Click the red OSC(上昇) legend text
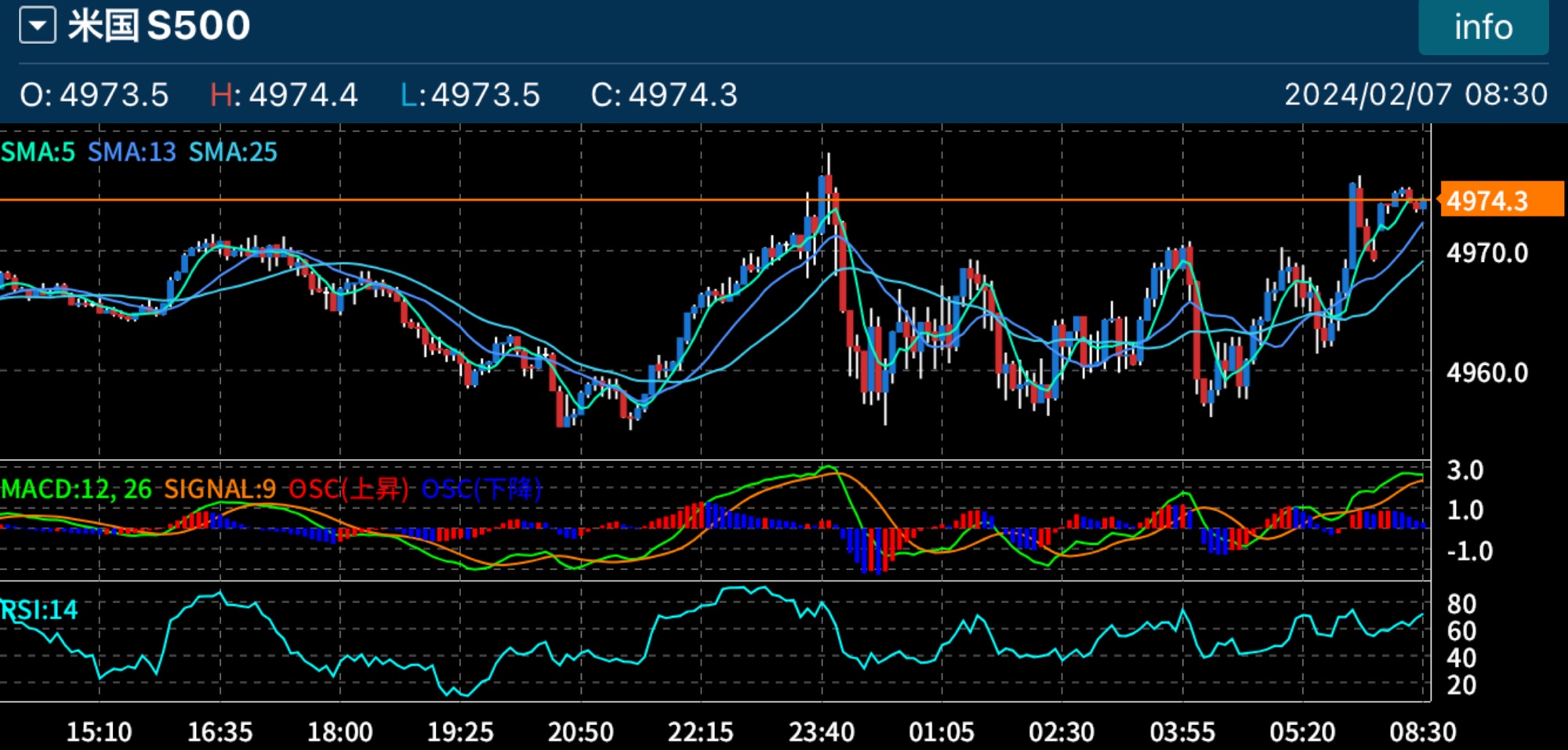1568x750 pixels. pos(348,489)
